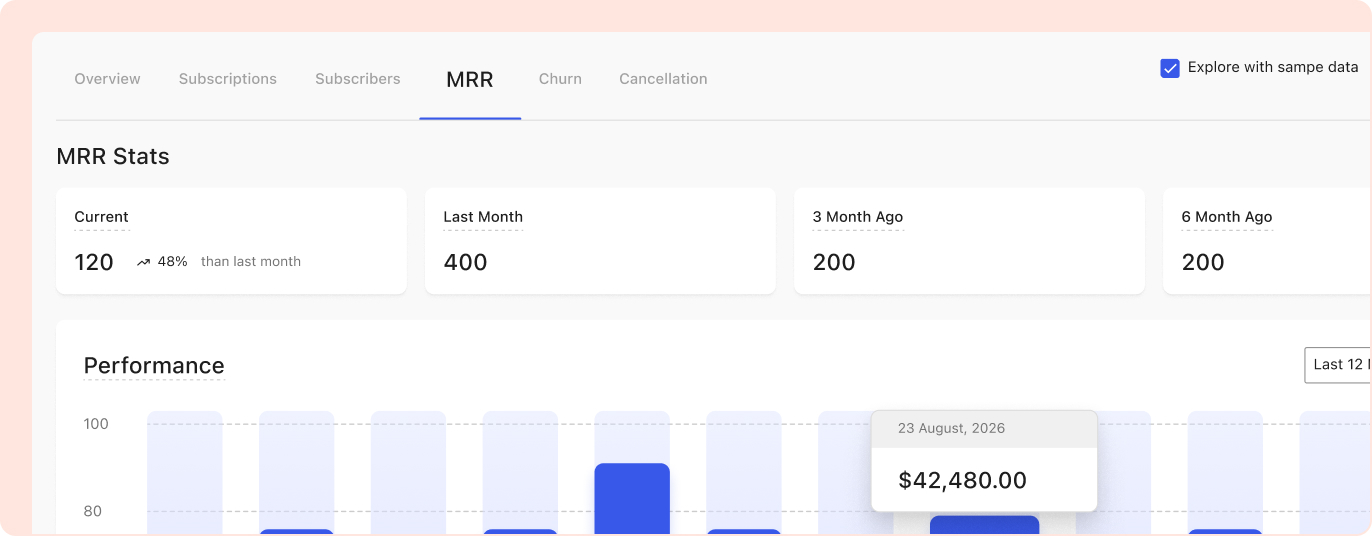Click the highlighted bar under the tooltip

pos(984,526)
